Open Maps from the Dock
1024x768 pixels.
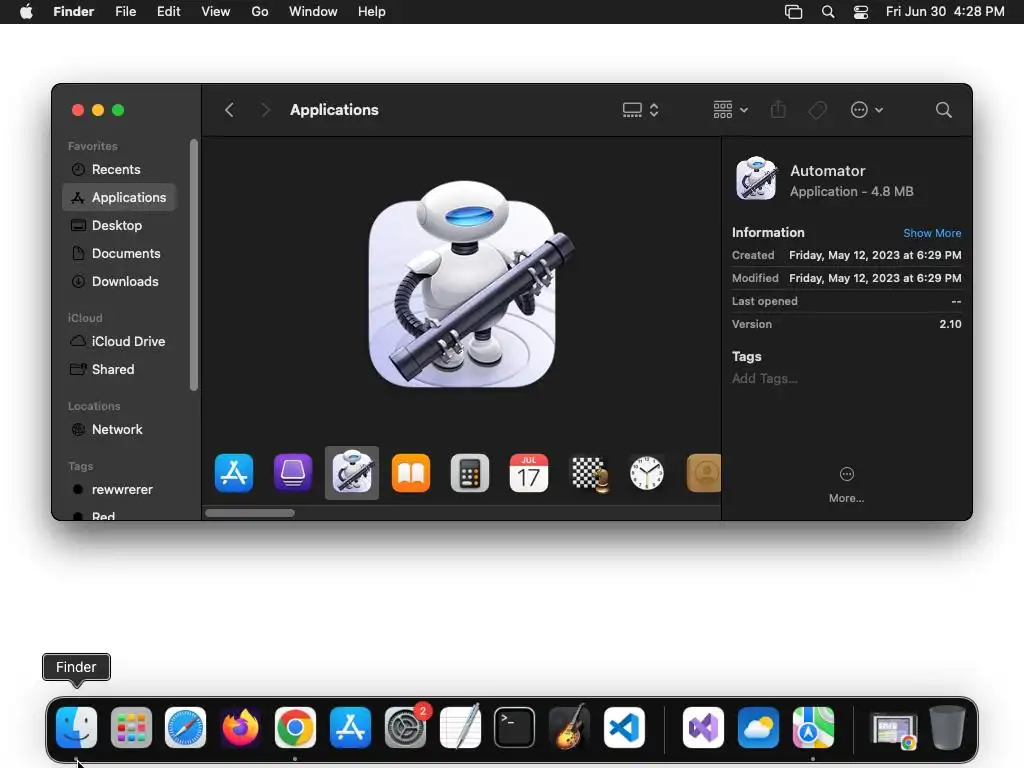[813, 727]
